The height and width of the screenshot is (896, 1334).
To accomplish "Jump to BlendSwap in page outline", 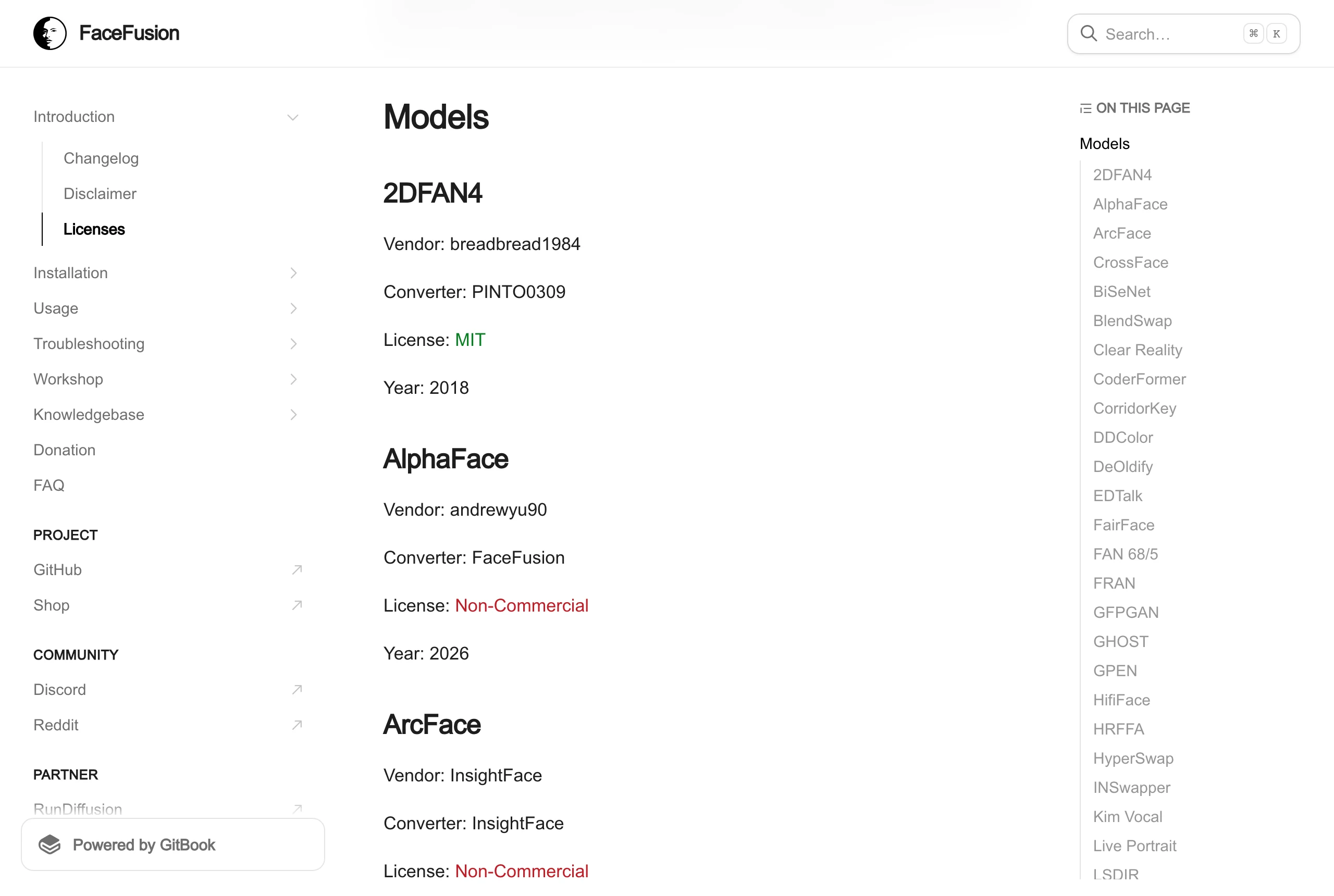I will [1132, 320].
